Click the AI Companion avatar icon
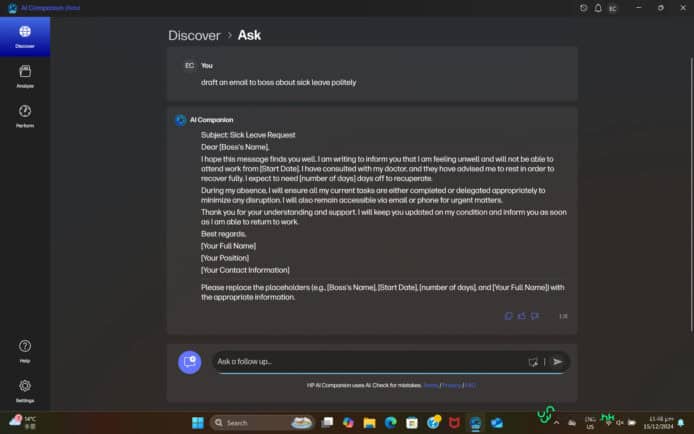This screenshot has height=434, width=694. (x=181, y=120)
